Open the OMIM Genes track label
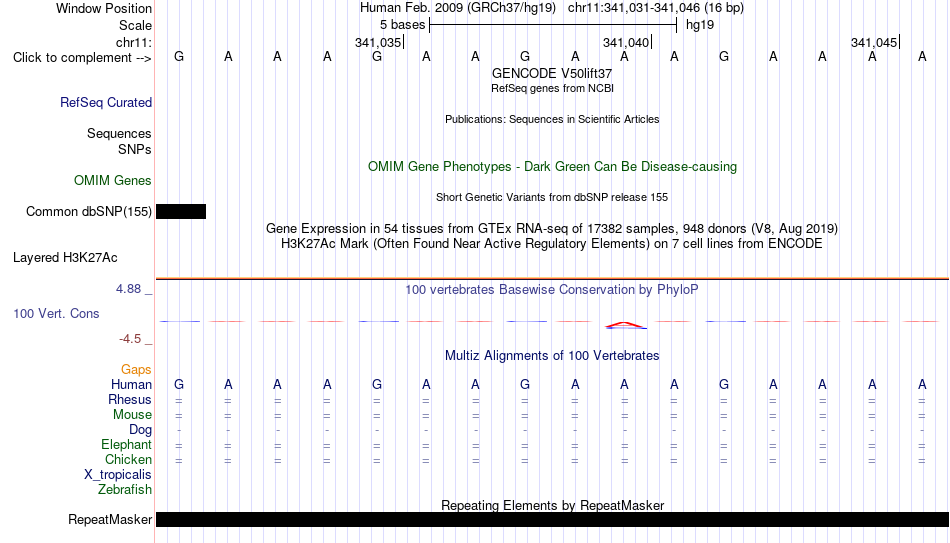Viewport: 950px width, 543px height. 113,181
